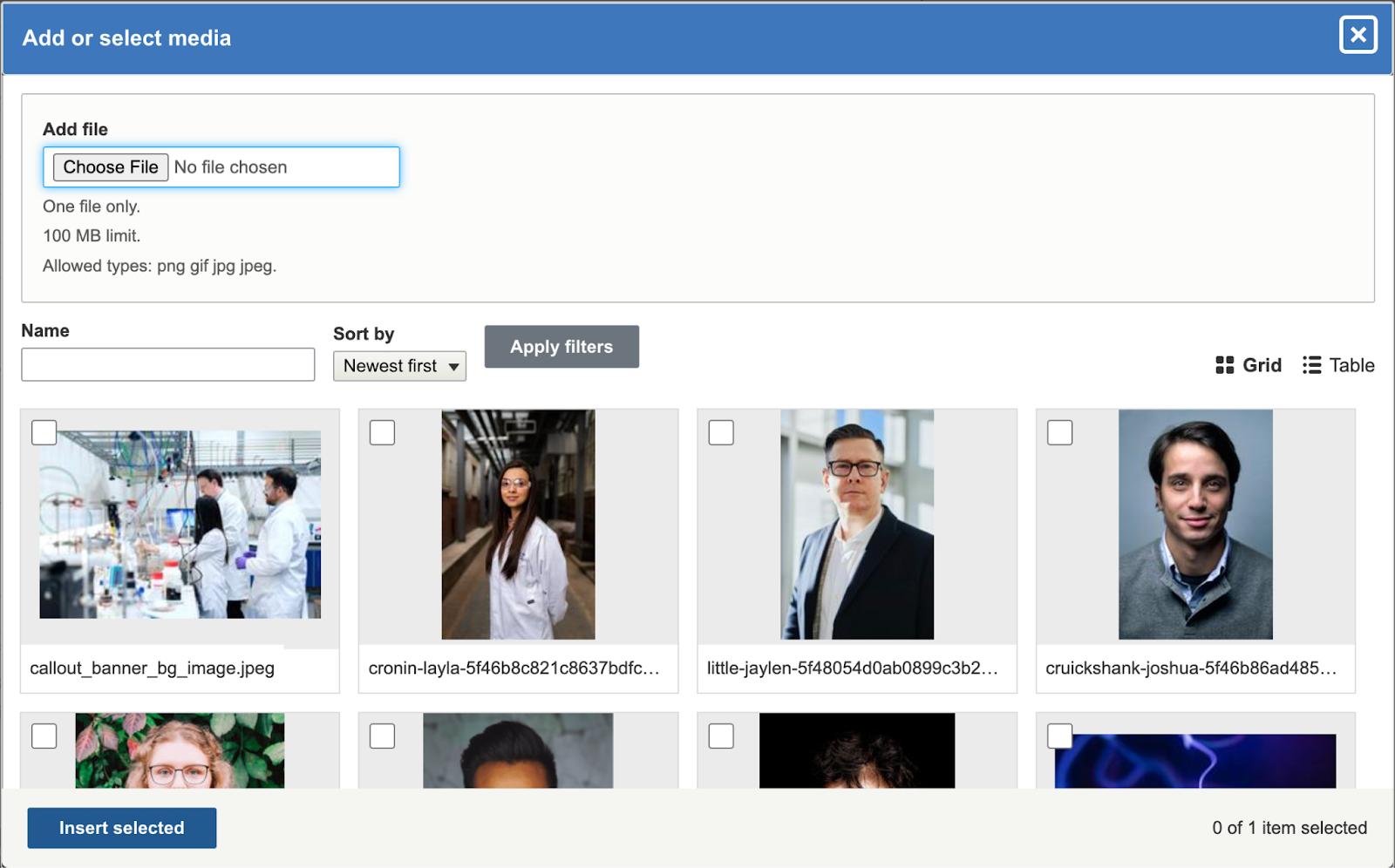1395x868 pixels.
Task: Click the little-jaylen file name label
Action: [x=853, y=668]
